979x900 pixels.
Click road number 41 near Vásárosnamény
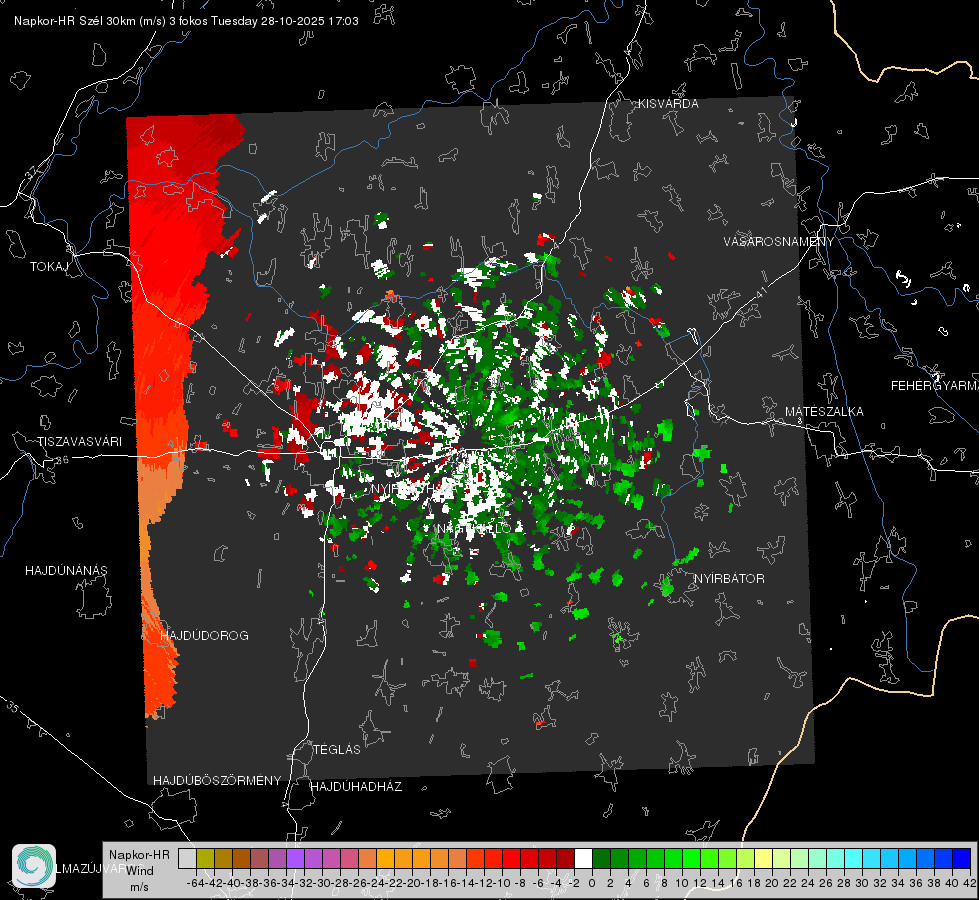coord(761,292)
